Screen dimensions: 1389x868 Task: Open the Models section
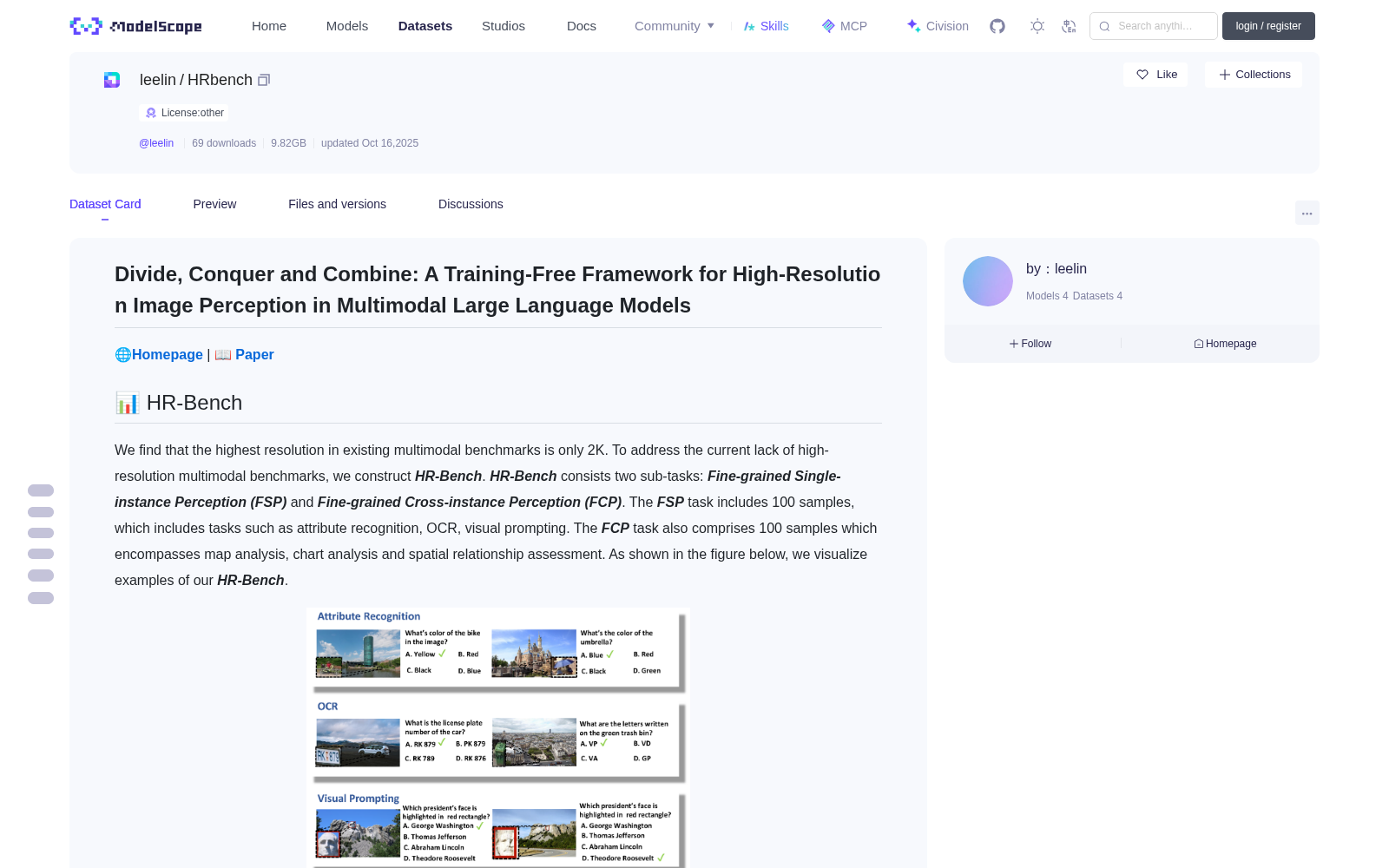tap(347, 26)
